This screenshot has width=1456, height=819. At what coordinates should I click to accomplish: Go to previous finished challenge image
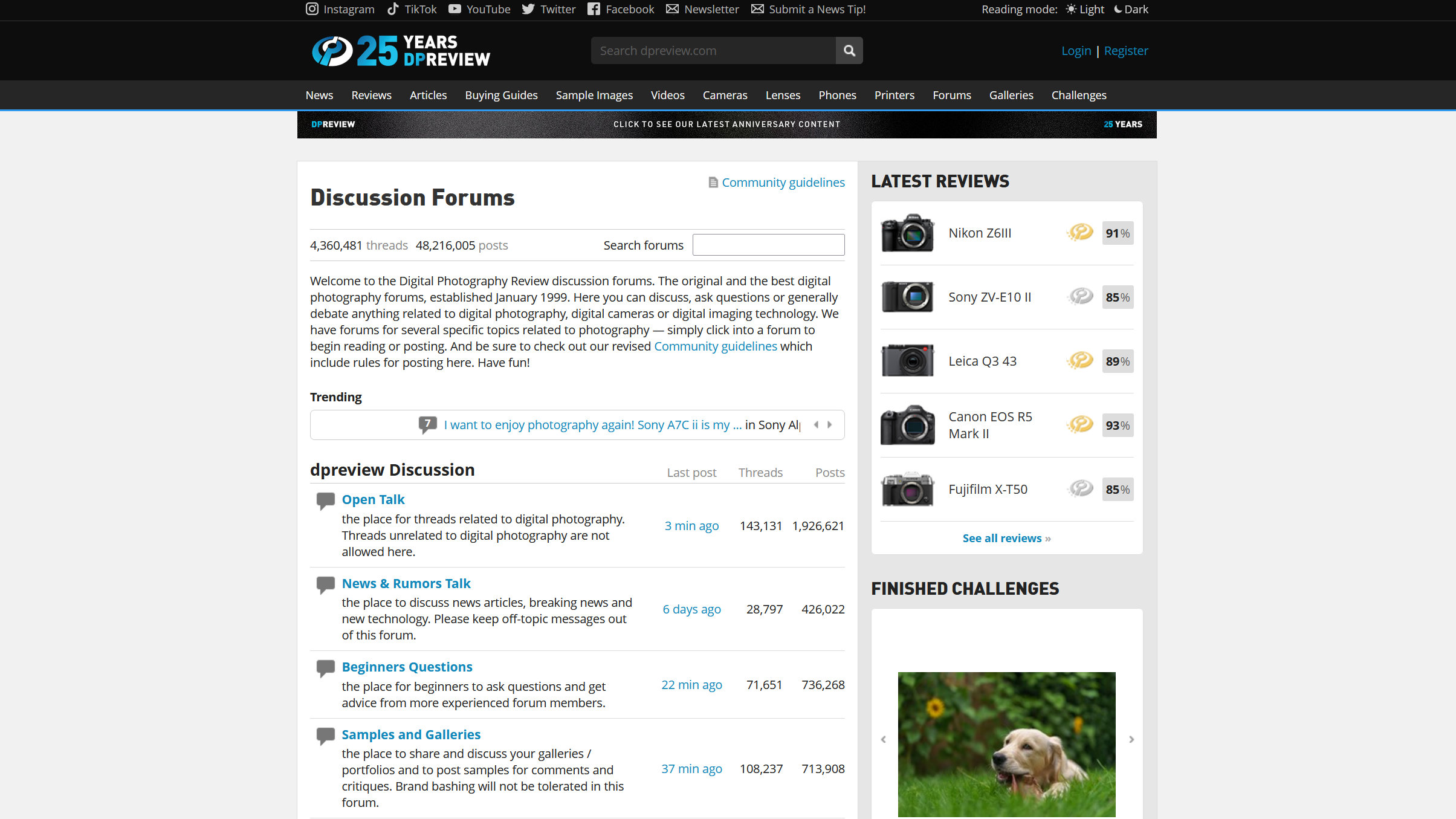pyautogui.click(x=884, y=739)
